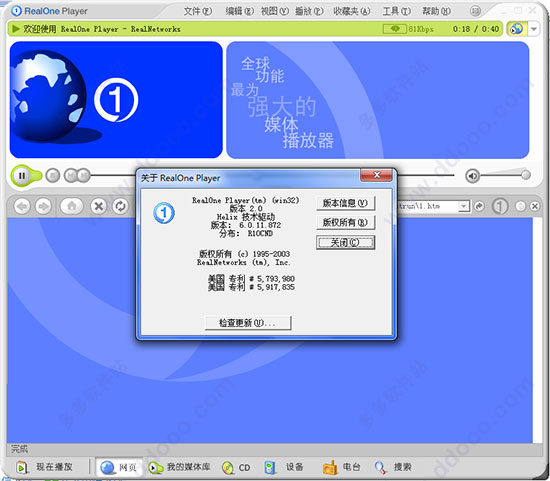Adjust the volume slider knob
This screenshot has width=550, height=481.
coord(525,174)
